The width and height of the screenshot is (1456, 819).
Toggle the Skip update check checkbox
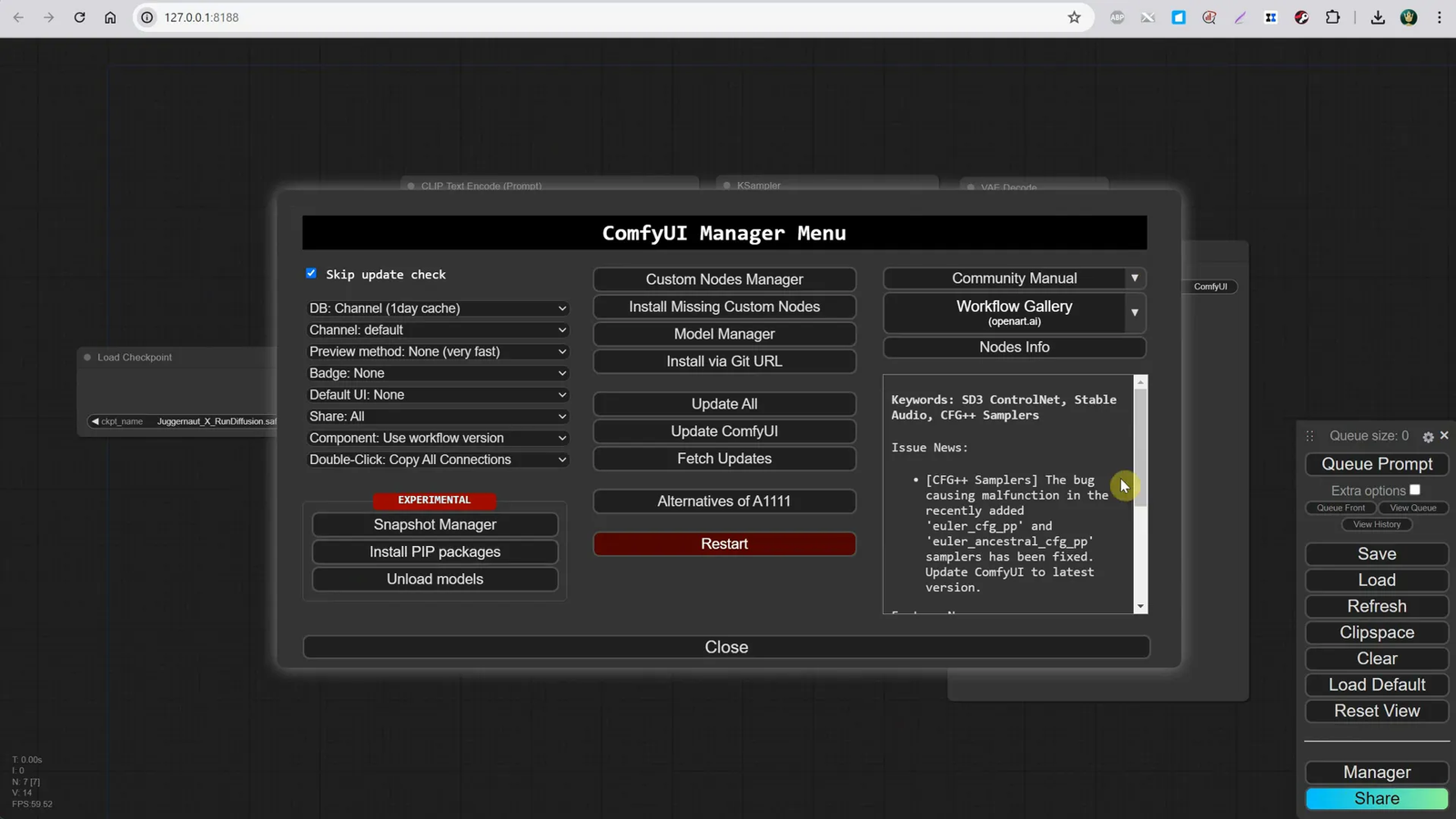[311, 273]
